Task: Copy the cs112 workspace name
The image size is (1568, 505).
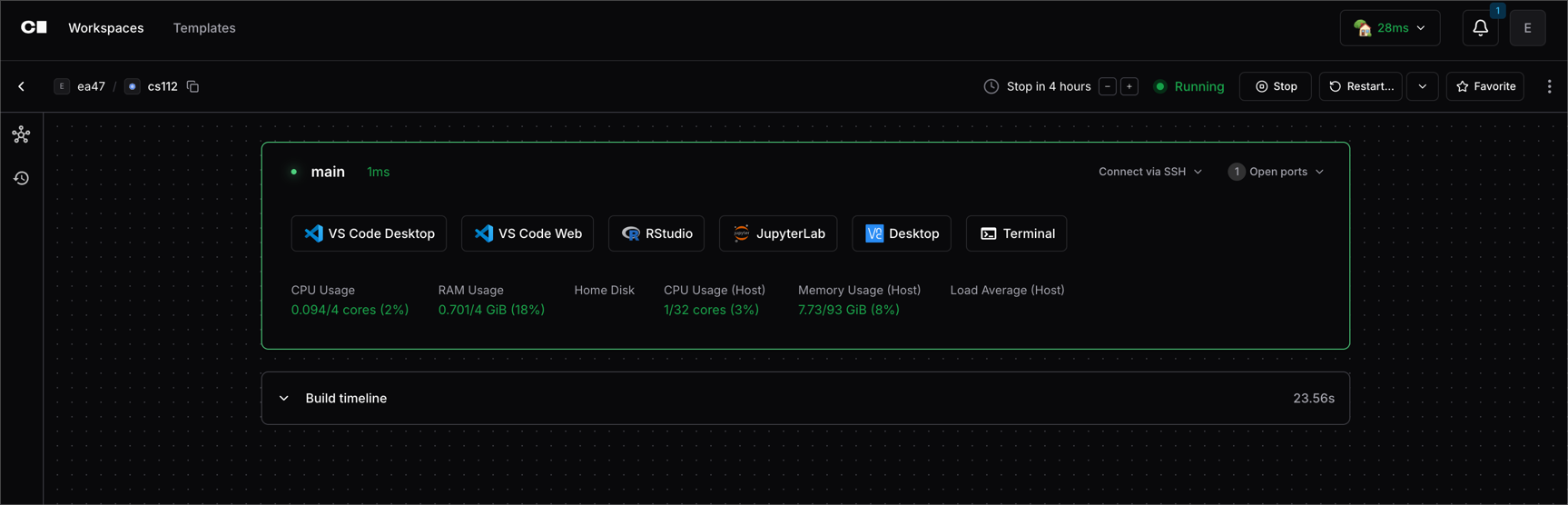Action: (x=192, y=86)
